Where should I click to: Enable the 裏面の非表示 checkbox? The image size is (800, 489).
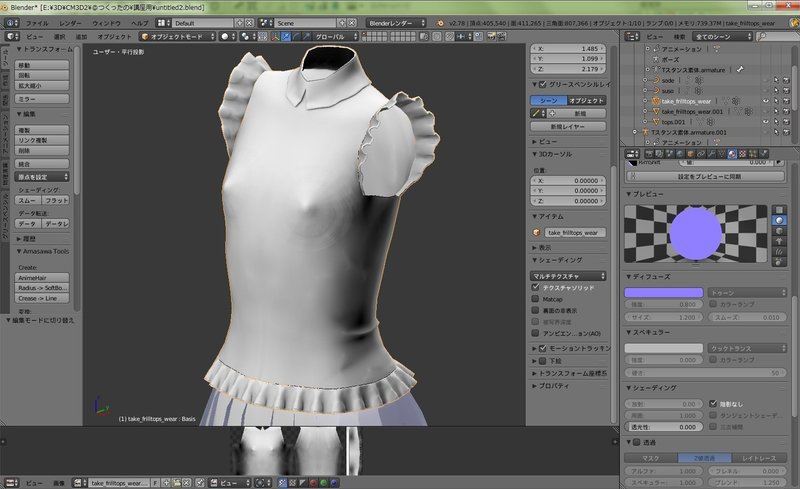[535, 310]
